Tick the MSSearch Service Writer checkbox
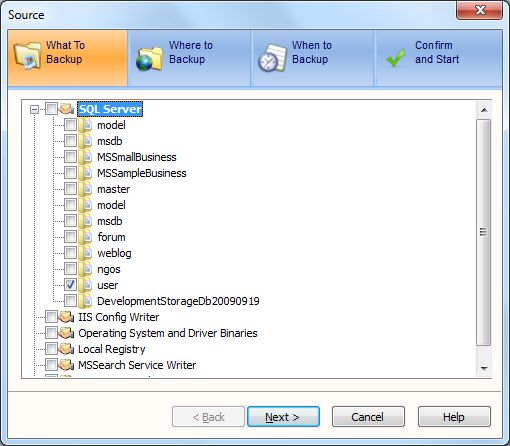 51,365
